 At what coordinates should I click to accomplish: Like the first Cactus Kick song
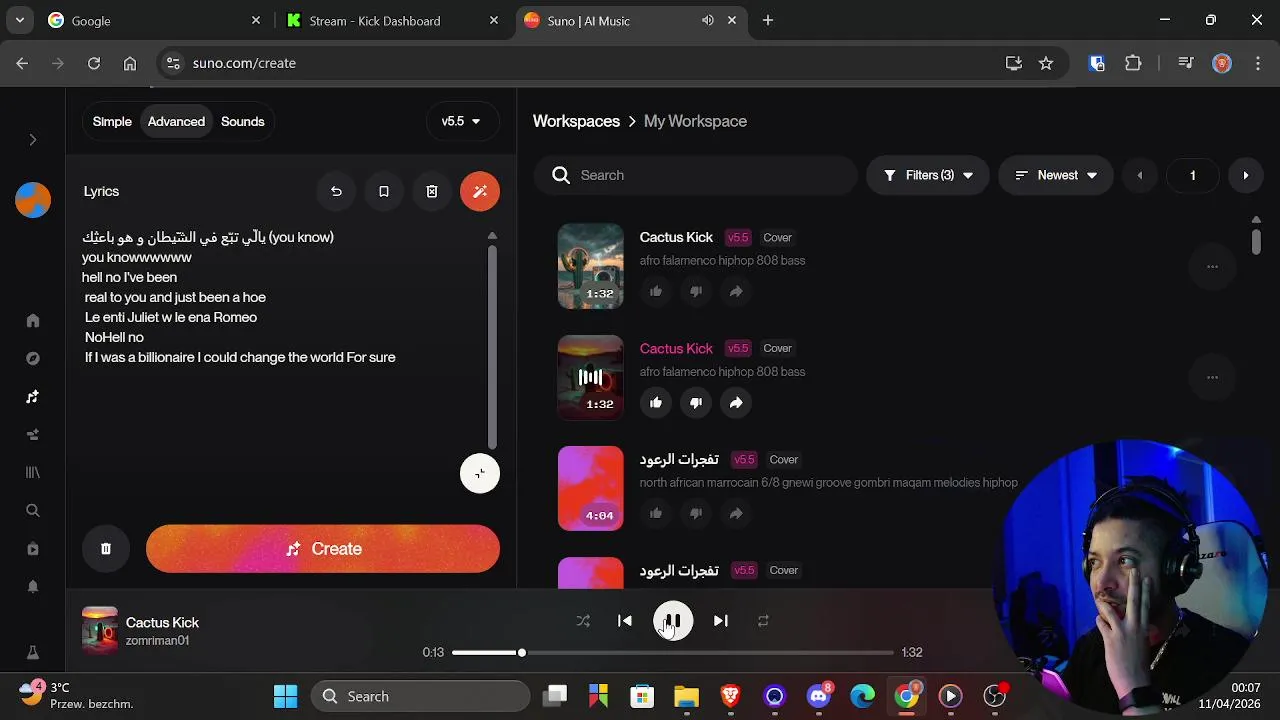pos(656,291)
